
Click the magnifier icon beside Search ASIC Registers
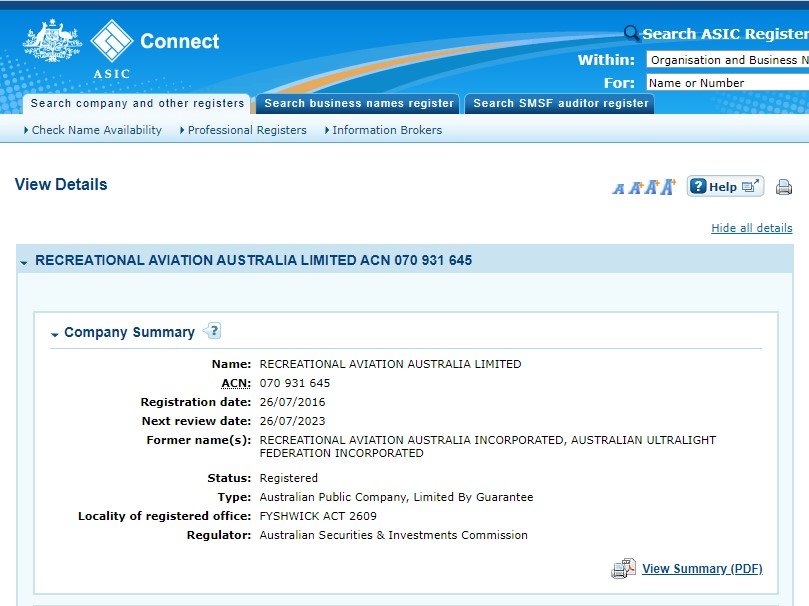(x=631, y=34)
